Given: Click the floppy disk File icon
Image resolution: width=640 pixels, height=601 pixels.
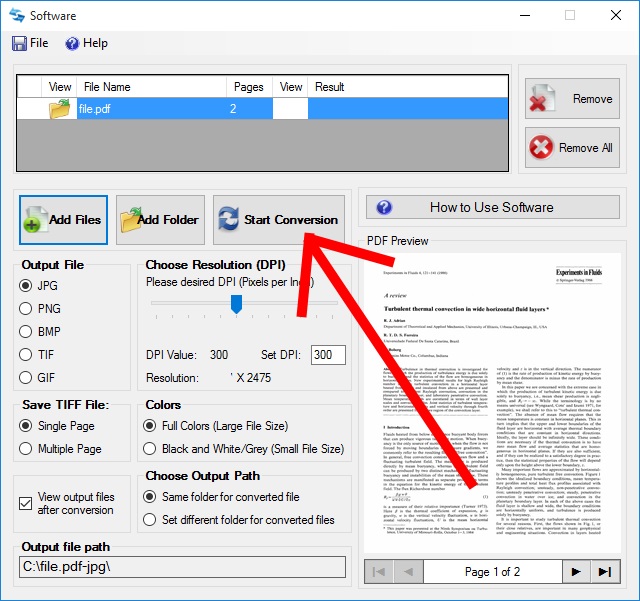Looking at the screenshot, I should click(19, 43).
